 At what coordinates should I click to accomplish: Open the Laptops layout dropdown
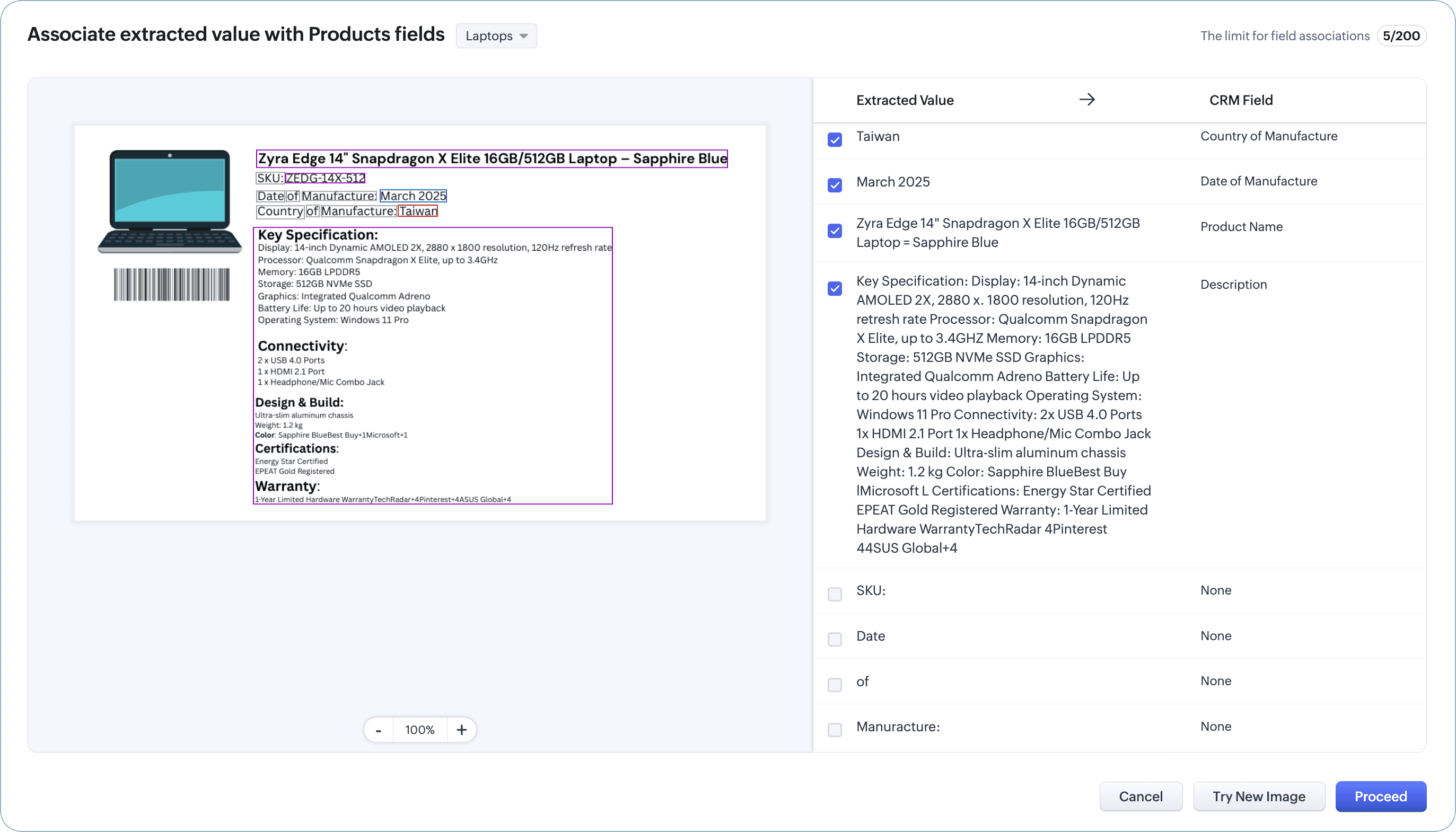496,36
